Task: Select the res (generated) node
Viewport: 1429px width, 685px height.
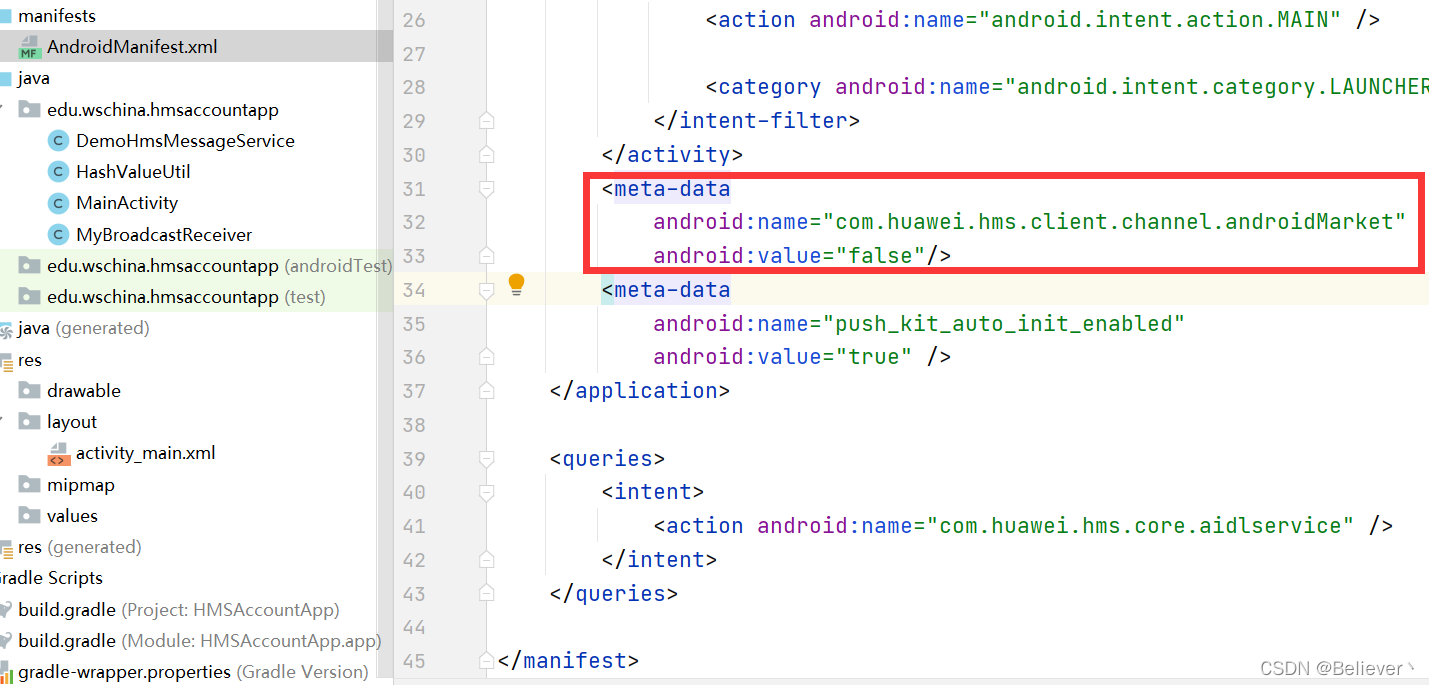Action: tap(79, 547)
